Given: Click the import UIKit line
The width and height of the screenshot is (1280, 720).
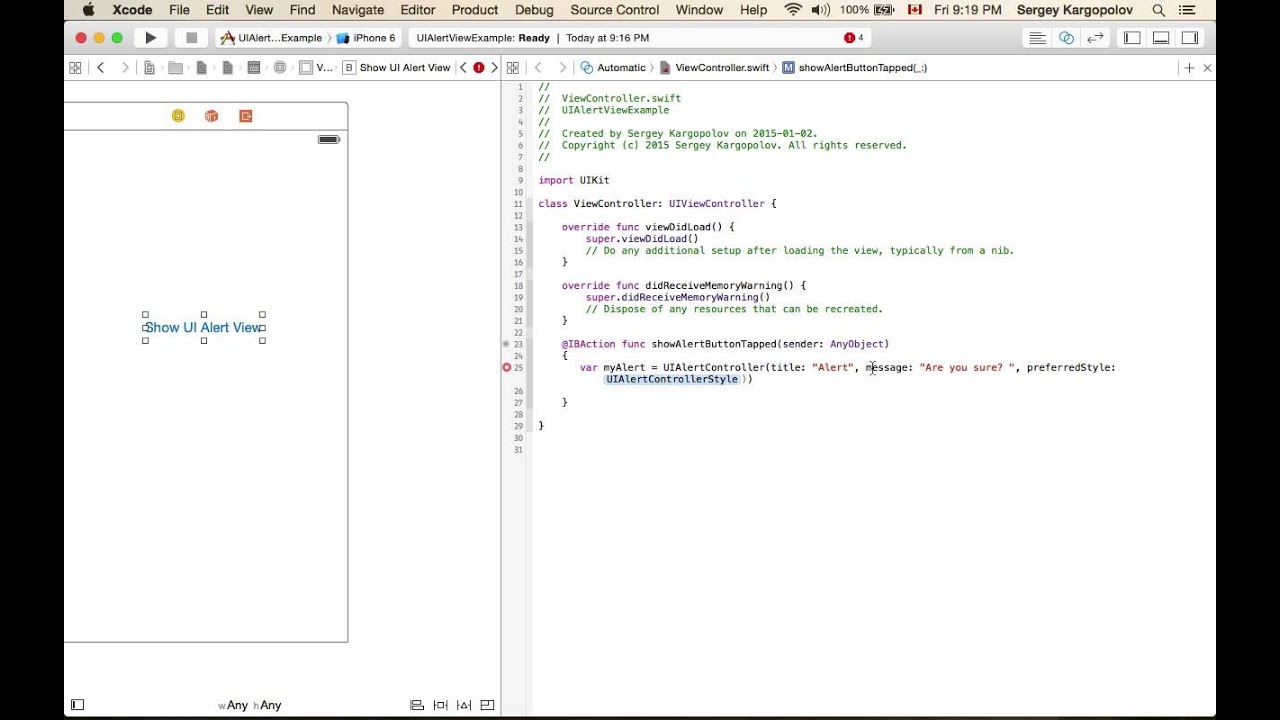Looking at the screenshot, I should pos(574,180).
